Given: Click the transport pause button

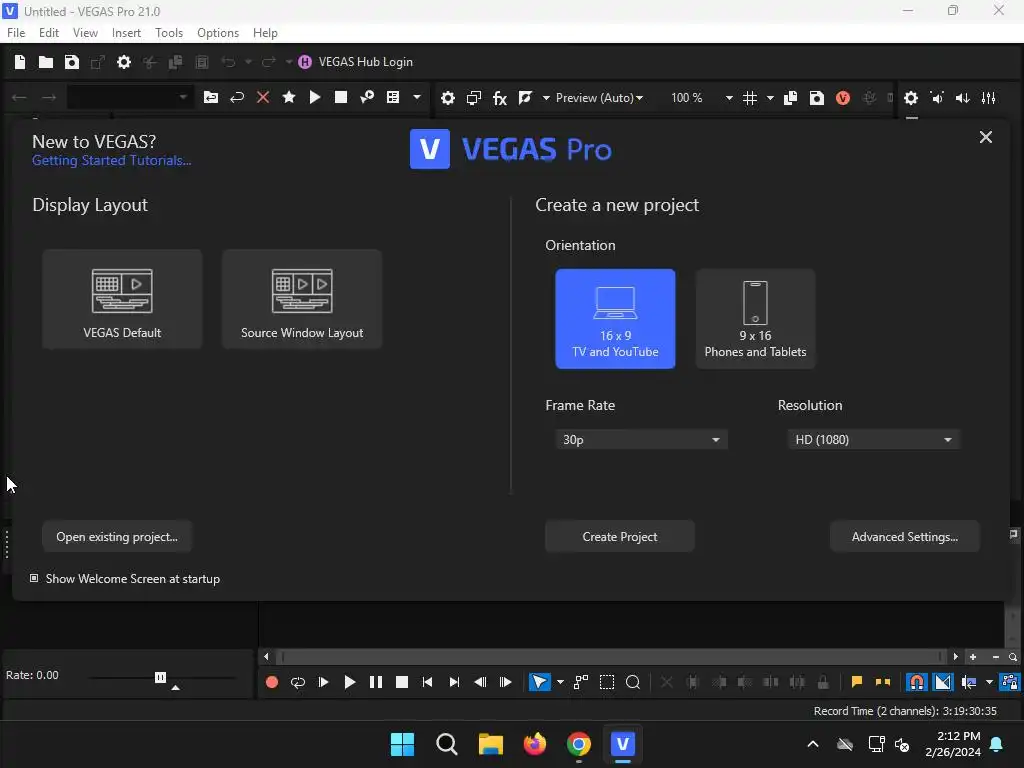Looking at the screenshot, I should 376,682.
